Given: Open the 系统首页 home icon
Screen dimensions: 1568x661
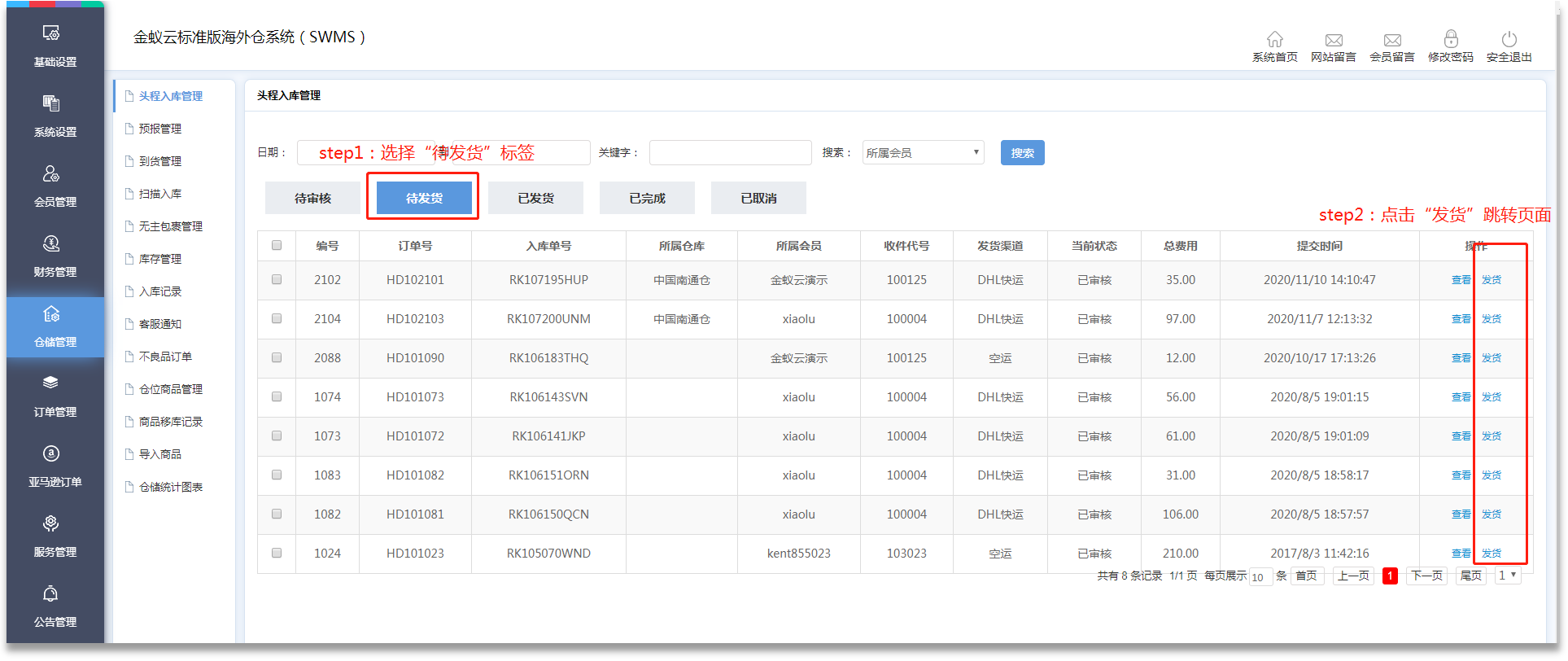Looking at the screenshot, I should point(1274,40).
